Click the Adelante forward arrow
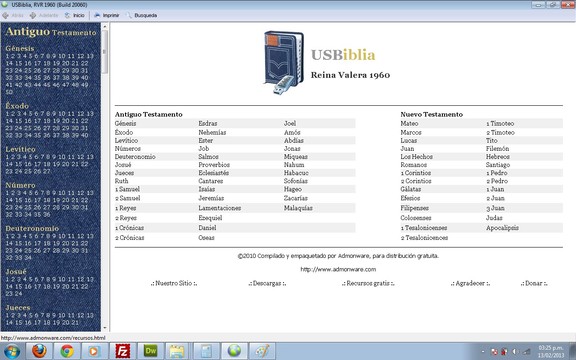 click(33, 15)
